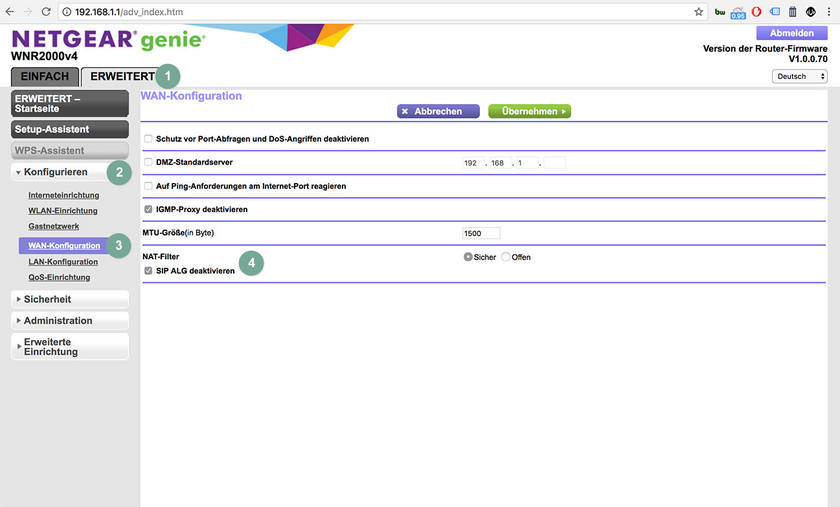The height and width of the screenshot is (507, 840).
Task: Click the MTU-Größe (in Byte) label
Action: click(178, 233)
